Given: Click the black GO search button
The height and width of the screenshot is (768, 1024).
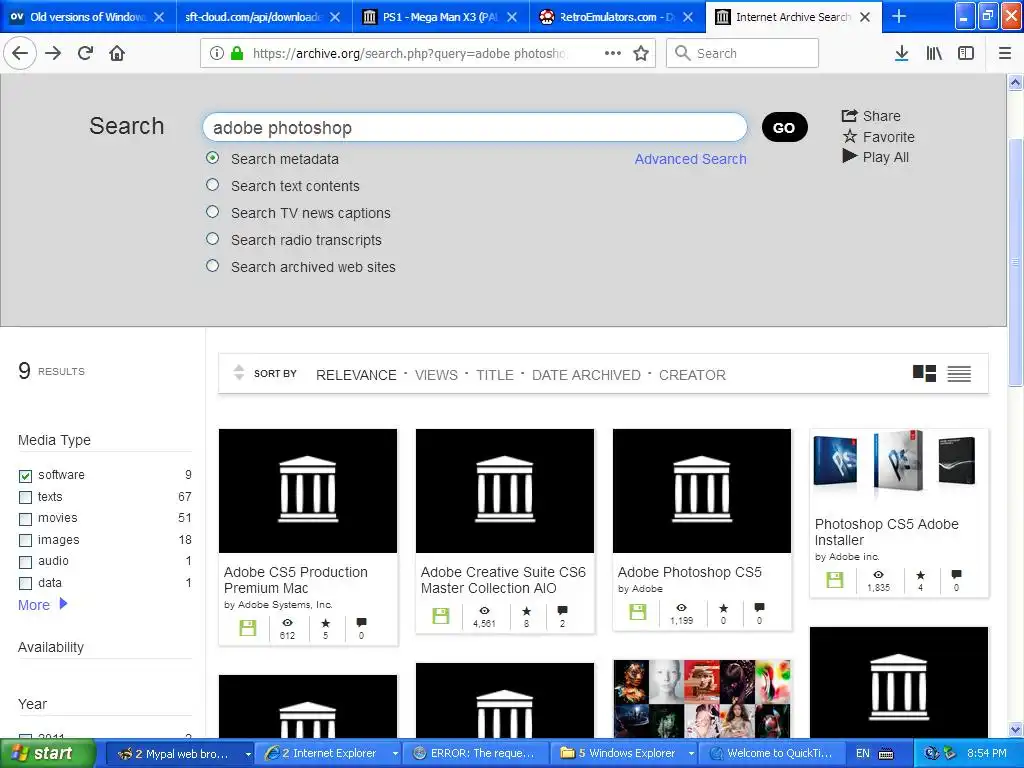Looking at the screenshot, I should pyautogui.click(x=784, y=127).
